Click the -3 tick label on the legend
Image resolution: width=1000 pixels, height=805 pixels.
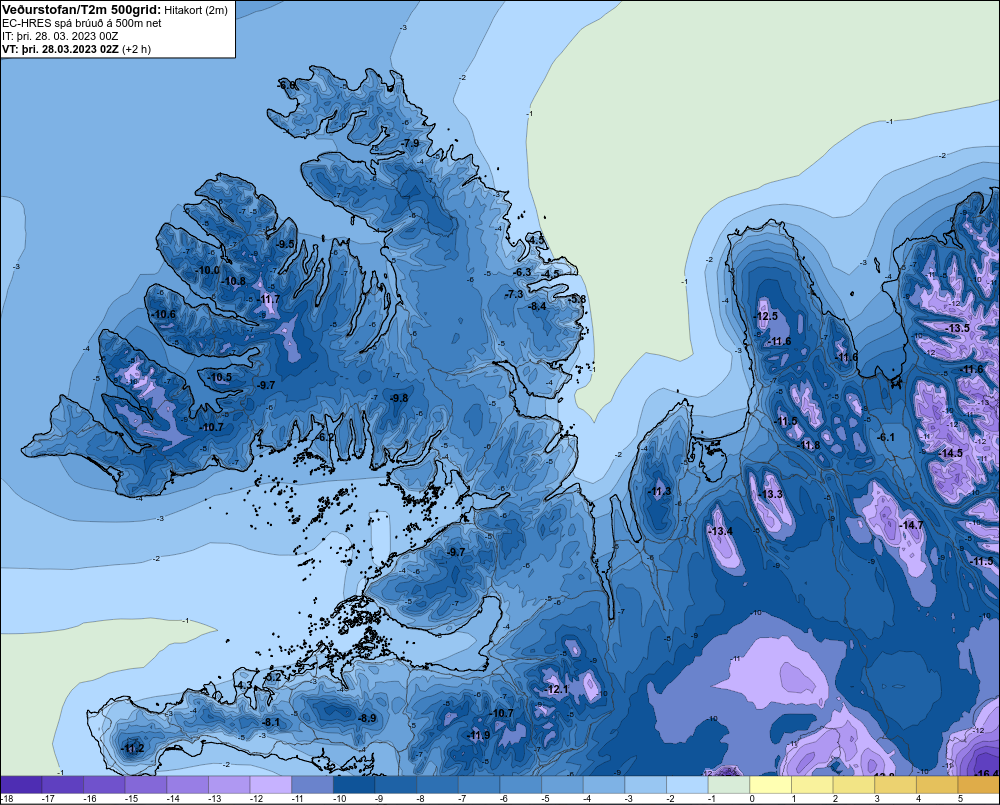point(629,799)
